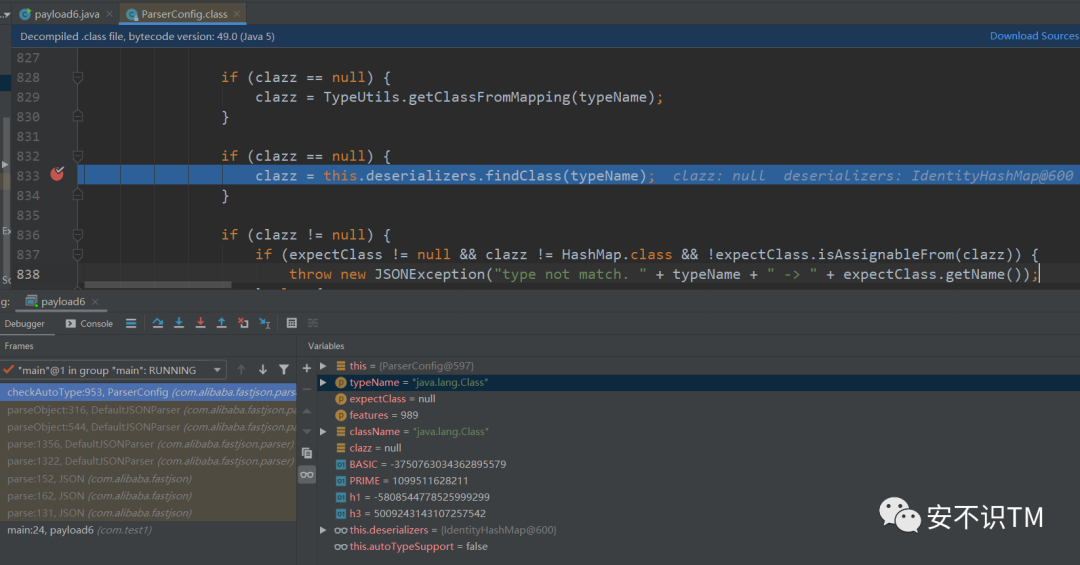
Task: Open the thread selector "main"@1 dropdown
Action: (218, 370)
